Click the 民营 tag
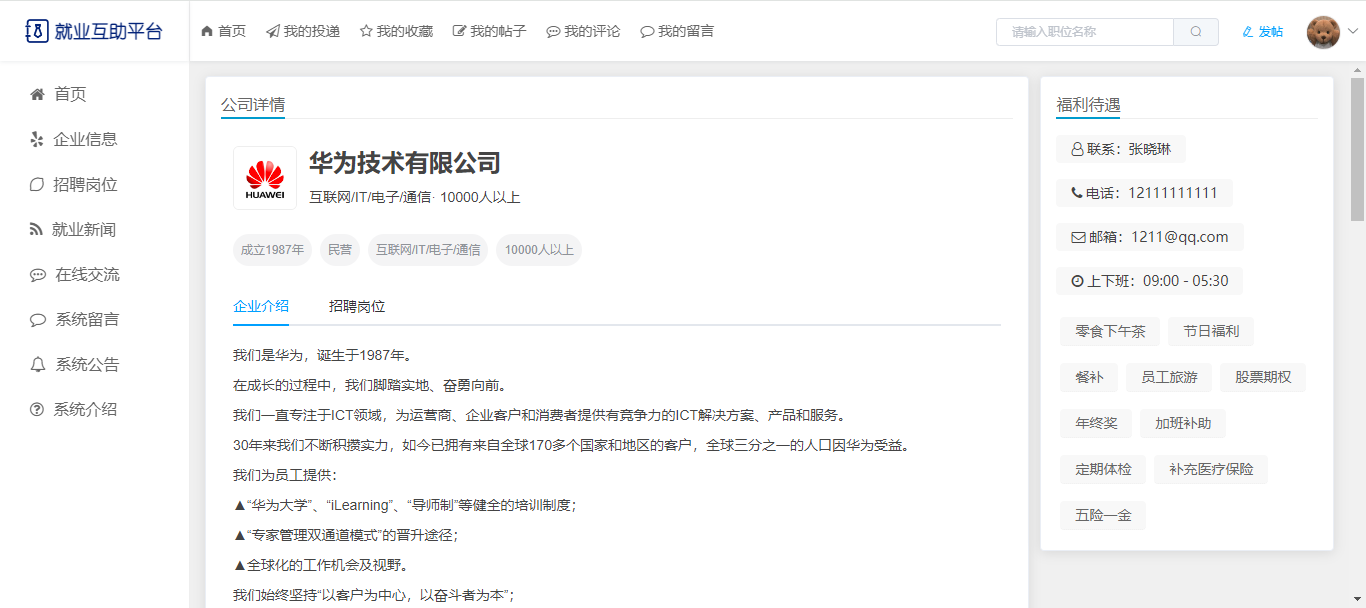The image size is (1366, 608). click(340, 250)
